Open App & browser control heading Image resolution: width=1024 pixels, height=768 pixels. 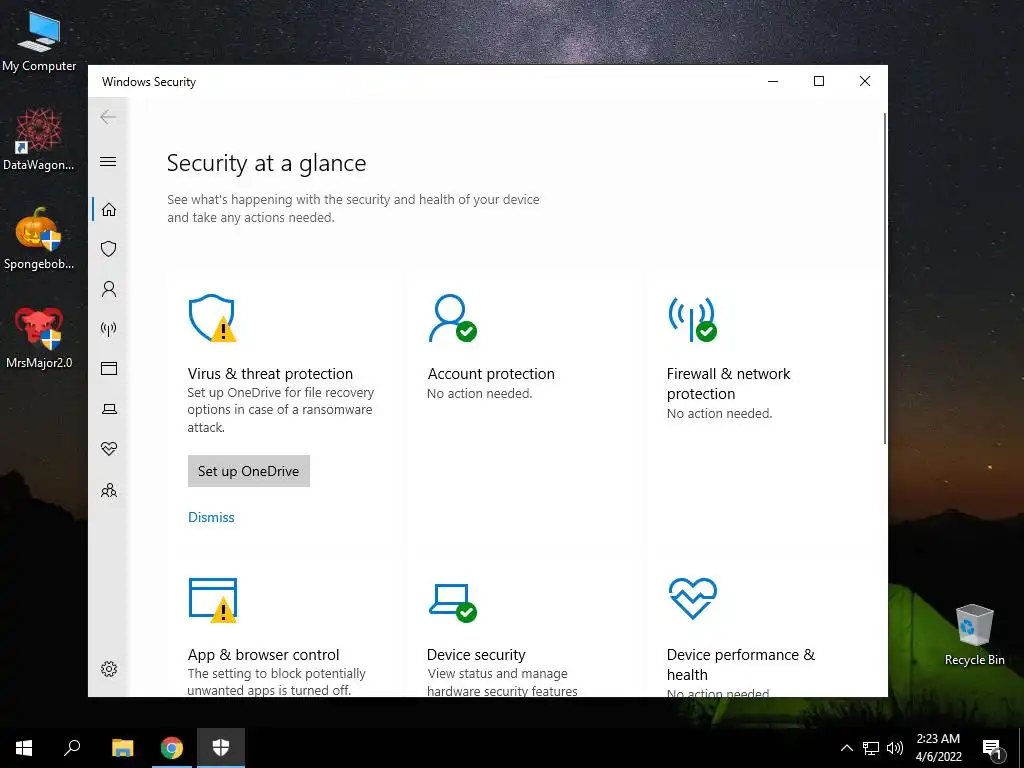(x=263, y=654)
